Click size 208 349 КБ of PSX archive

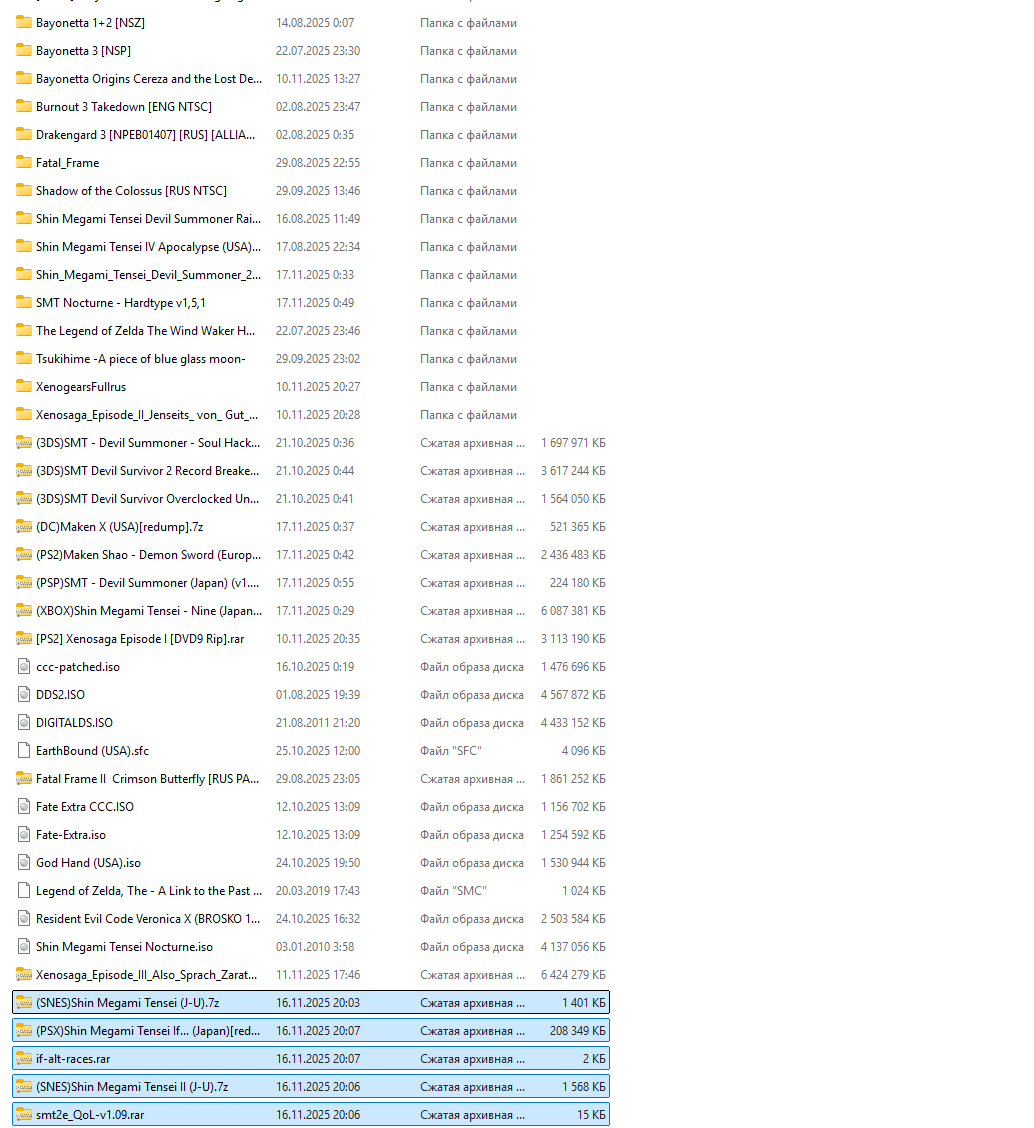[x=578, y=1031]
